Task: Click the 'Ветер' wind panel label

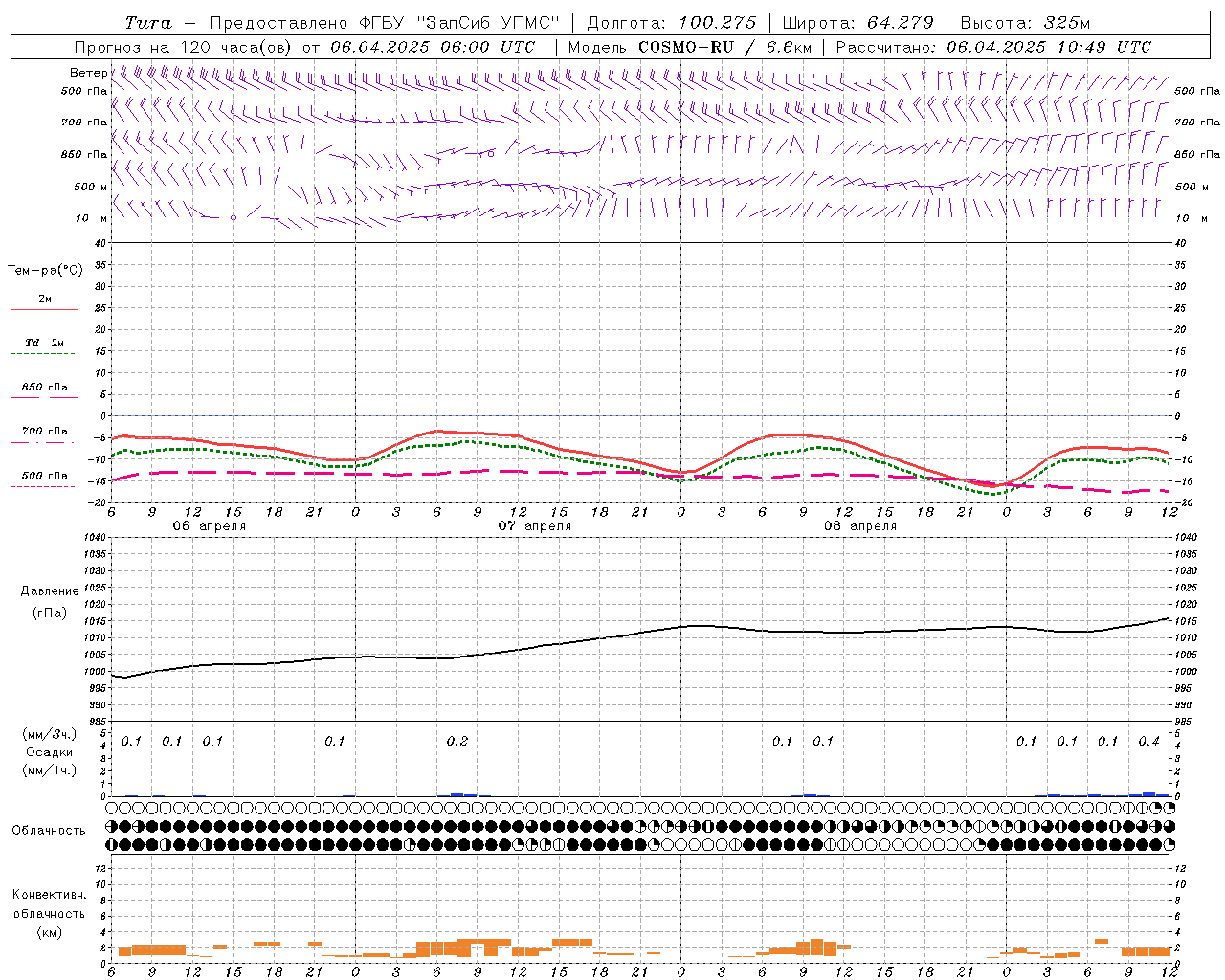Action: pos(88,73)
